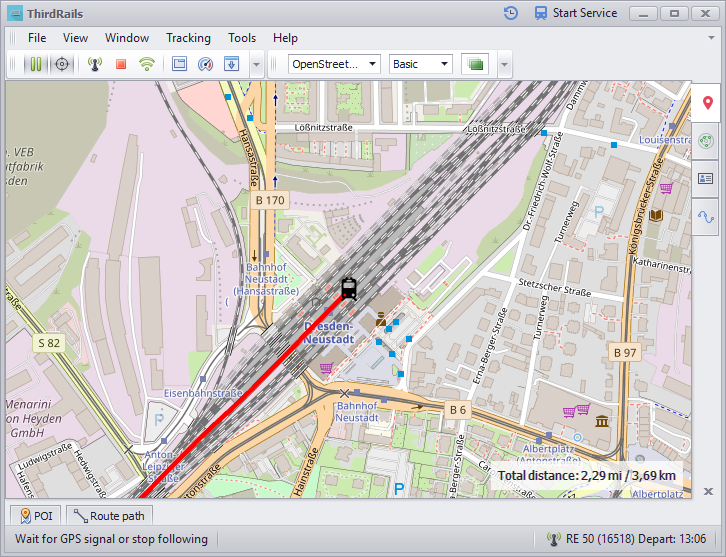
Task: Click the train marker on the map
Action: tap(349, 288)
